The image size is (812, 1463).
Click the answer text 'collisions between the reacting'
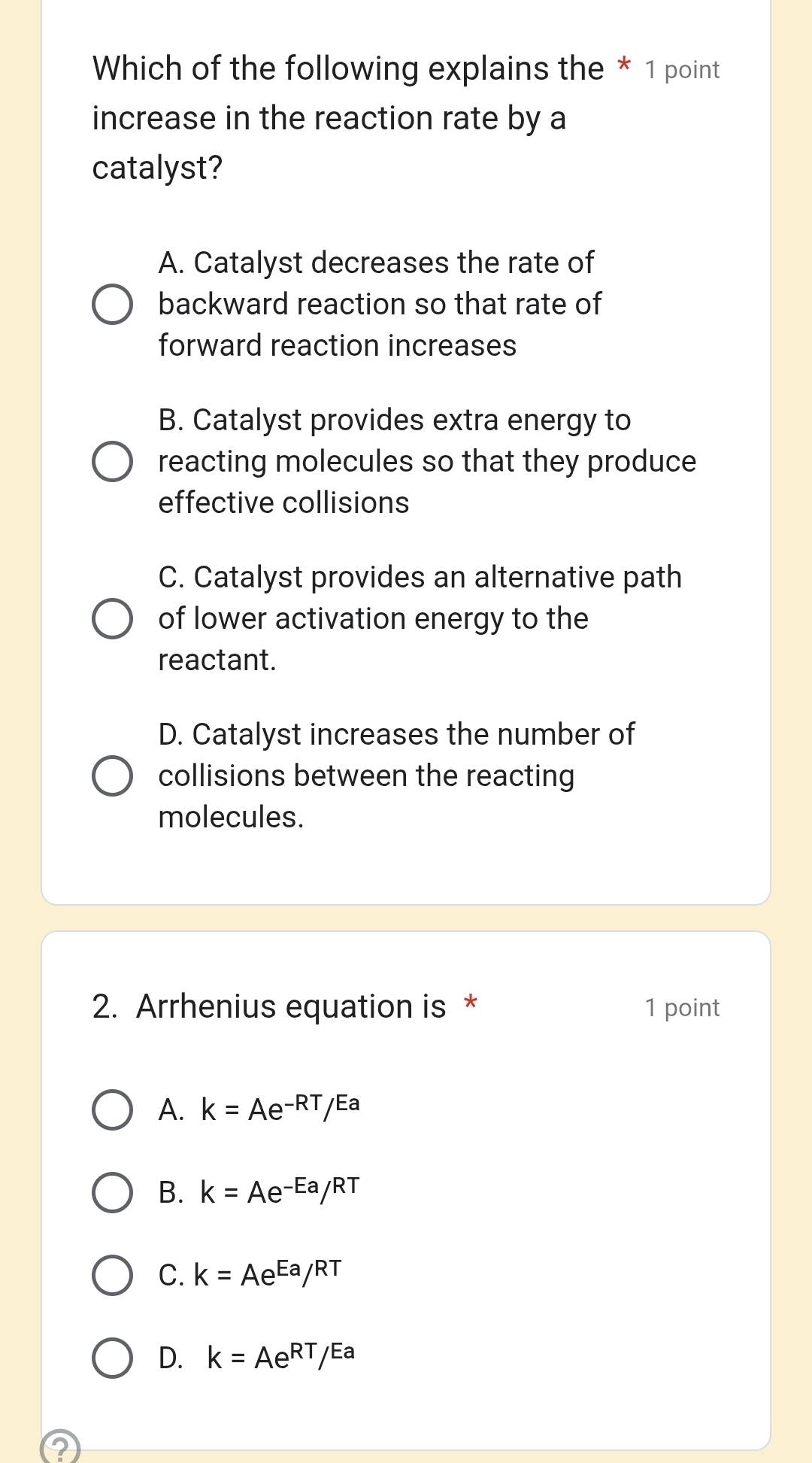[x=366, y=776]
